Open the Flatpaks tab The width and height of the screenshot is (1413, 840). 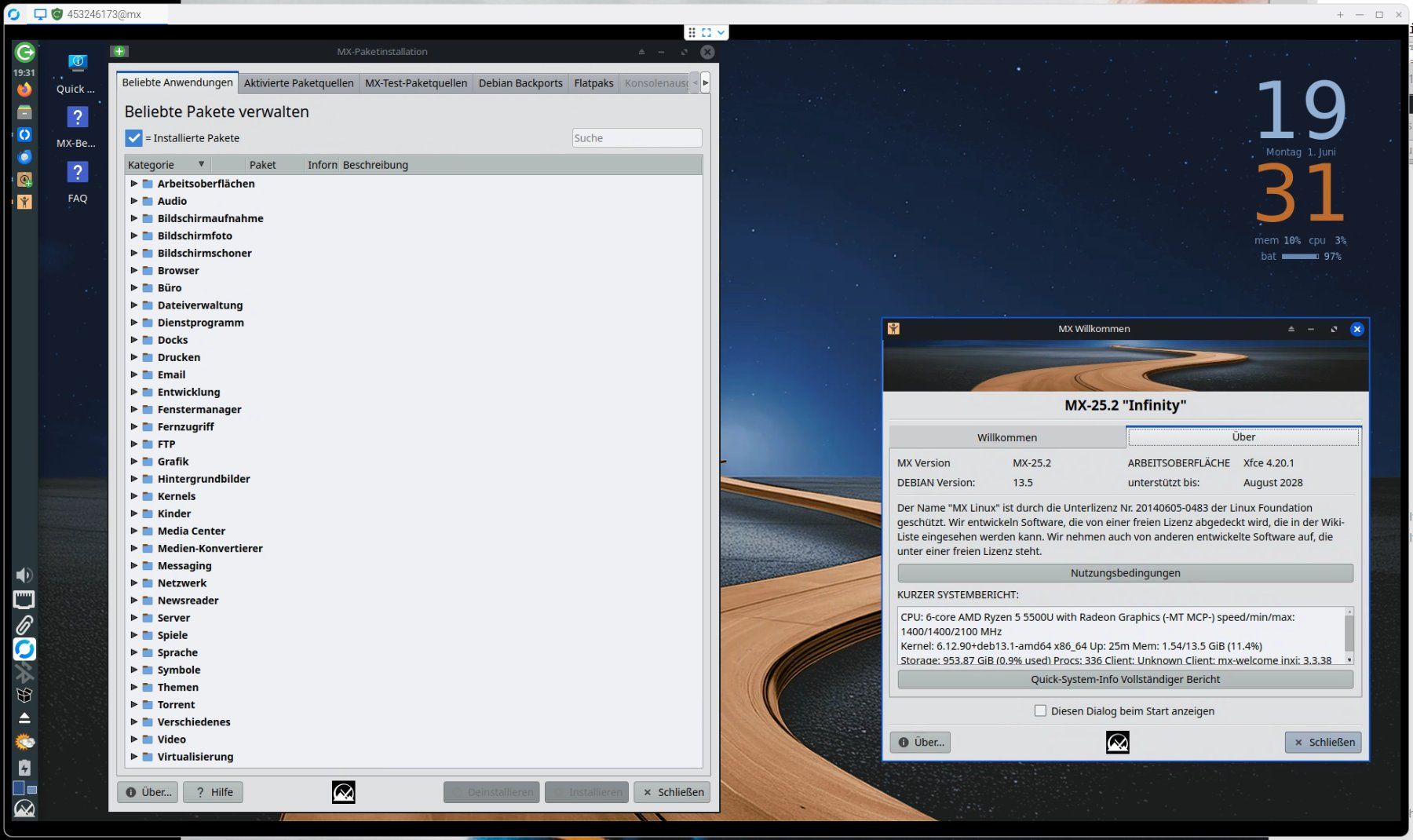593,83
